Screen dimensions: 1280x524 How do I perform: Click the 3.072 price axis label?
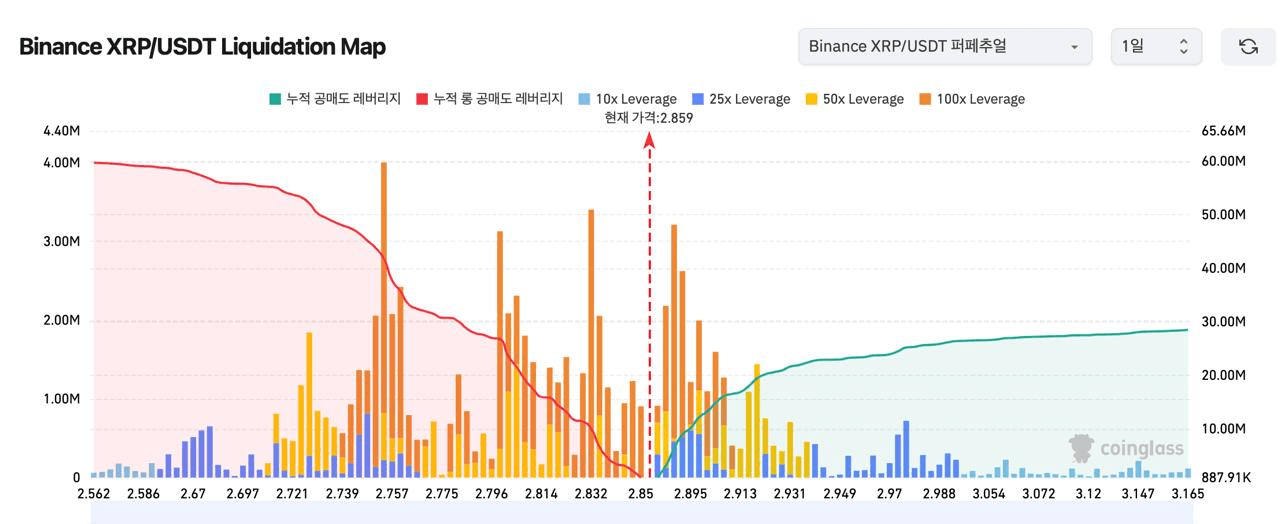(x=1040, y=493)
